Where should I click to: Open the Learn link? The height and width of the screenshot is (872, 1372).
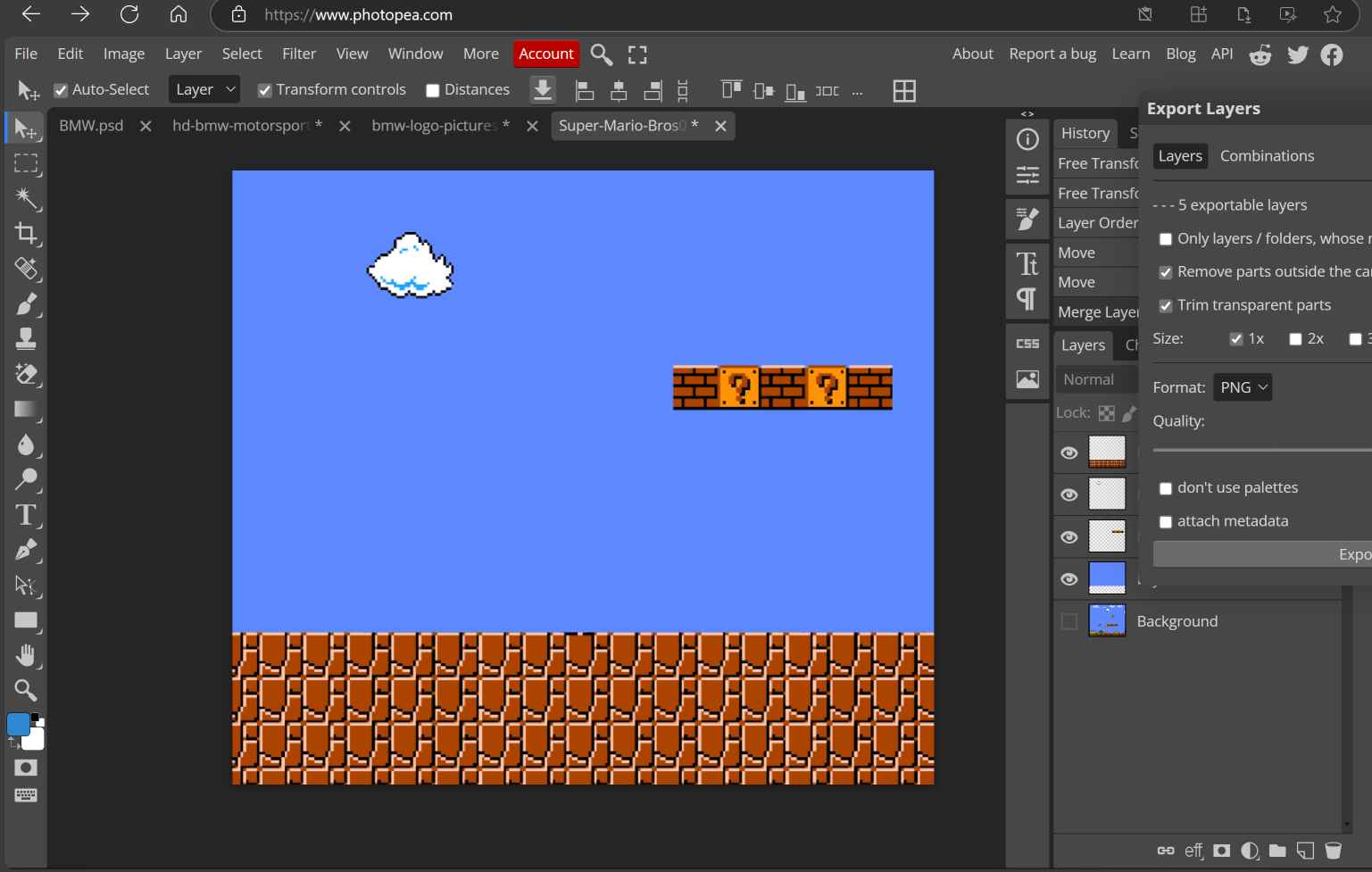[1130, 54]
